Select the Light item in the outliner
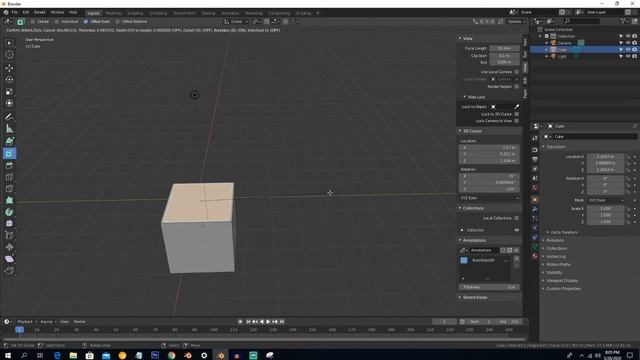The image size is (640, 360). coord(562,56)
